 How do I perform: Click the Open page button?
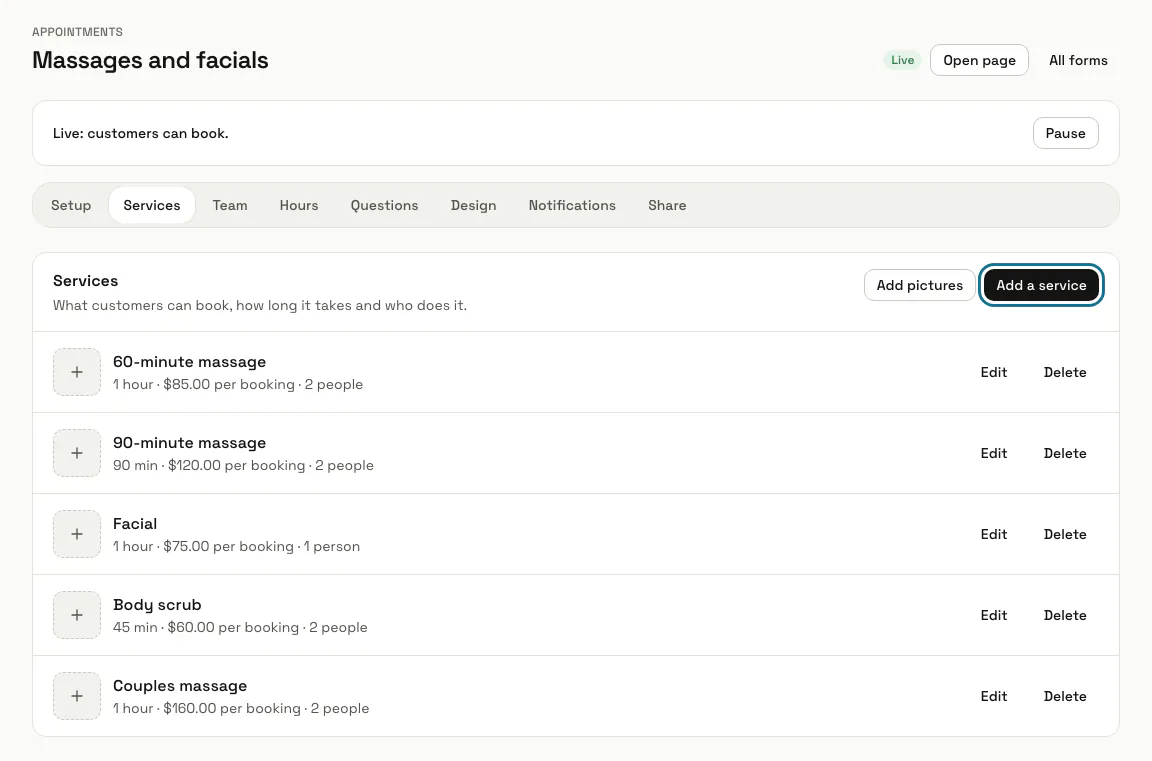pyautogui.click(x=979, y=60)
